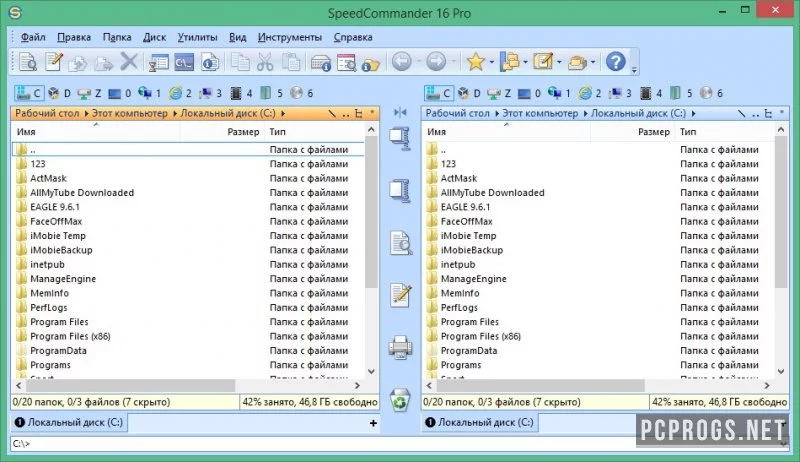This screenshot has height=462, width=800.
Task: Select AllMyTube Downloaded in left panel
Action: (x=82, y=193)
